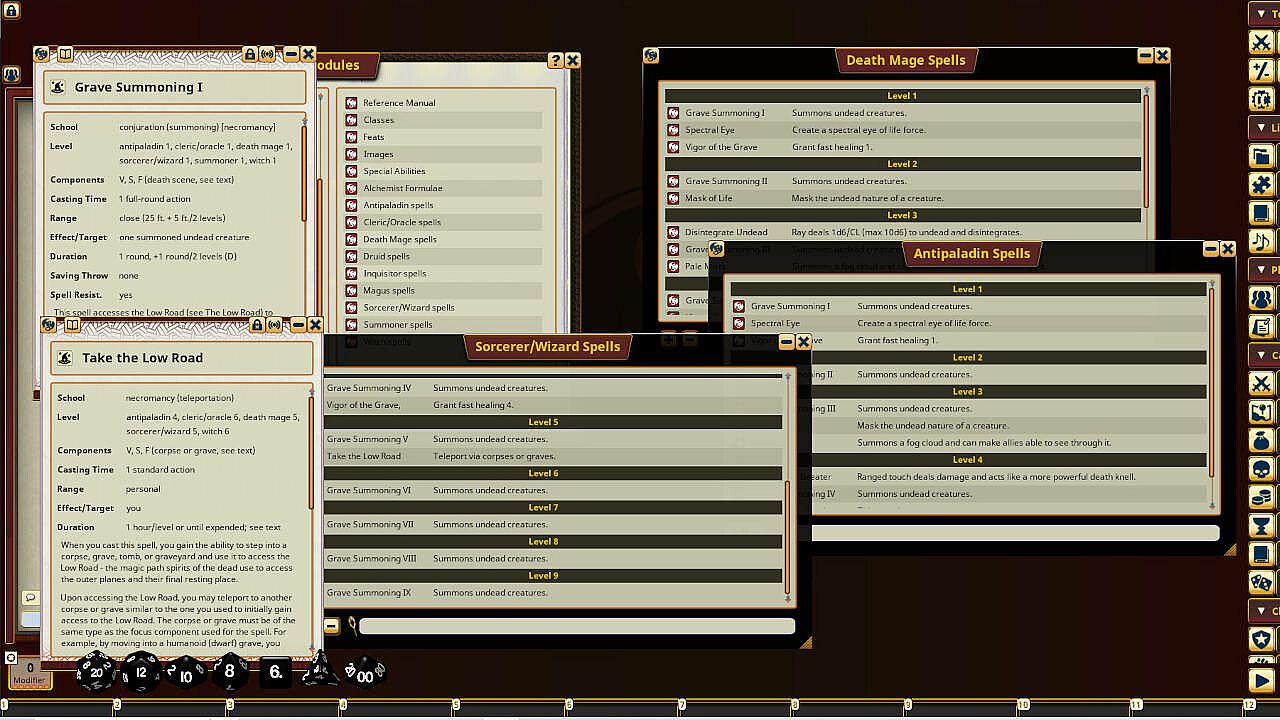
Task: Open the shield-star sidebar icon
Action: click(1261, 639)
